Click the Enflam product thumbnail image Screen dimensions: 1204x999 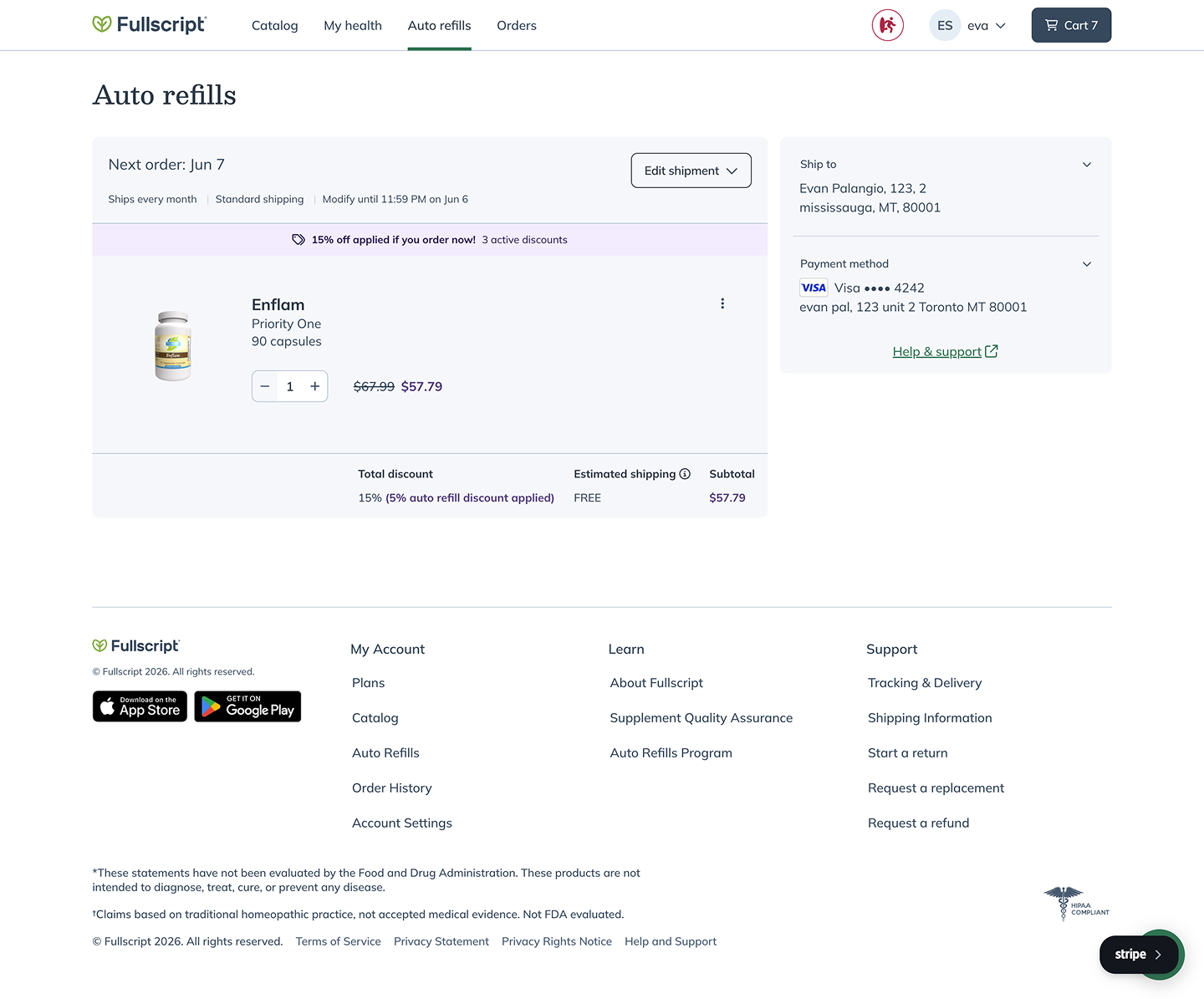click(x=173, y=346)
